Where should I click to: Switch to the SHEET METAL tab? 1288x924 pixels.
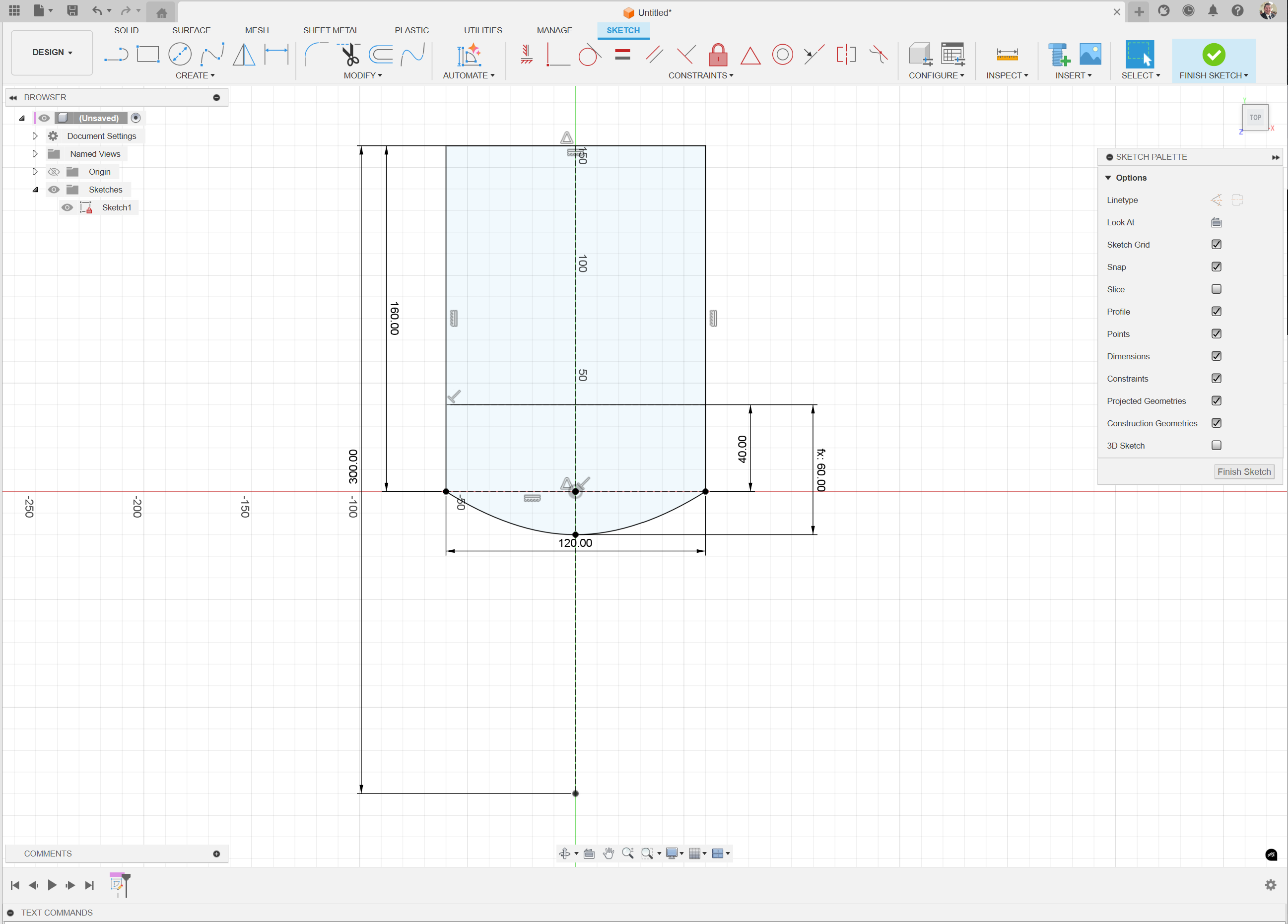coord(331,30)
